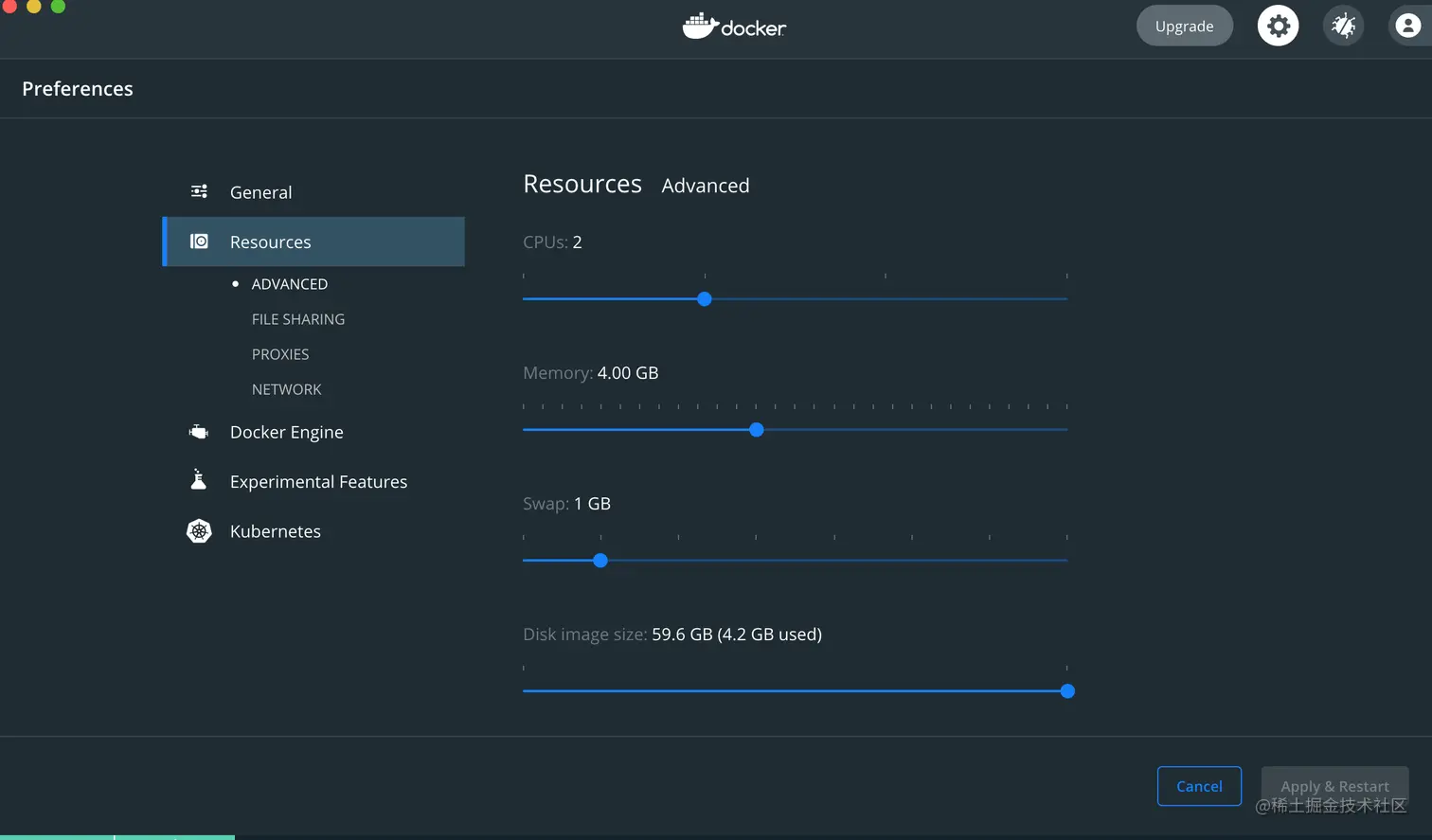The width and height of the screenshot is (1432, 840).
Task: Click the 'Memory: 4.00 GB' label
Action: [591, 373]
